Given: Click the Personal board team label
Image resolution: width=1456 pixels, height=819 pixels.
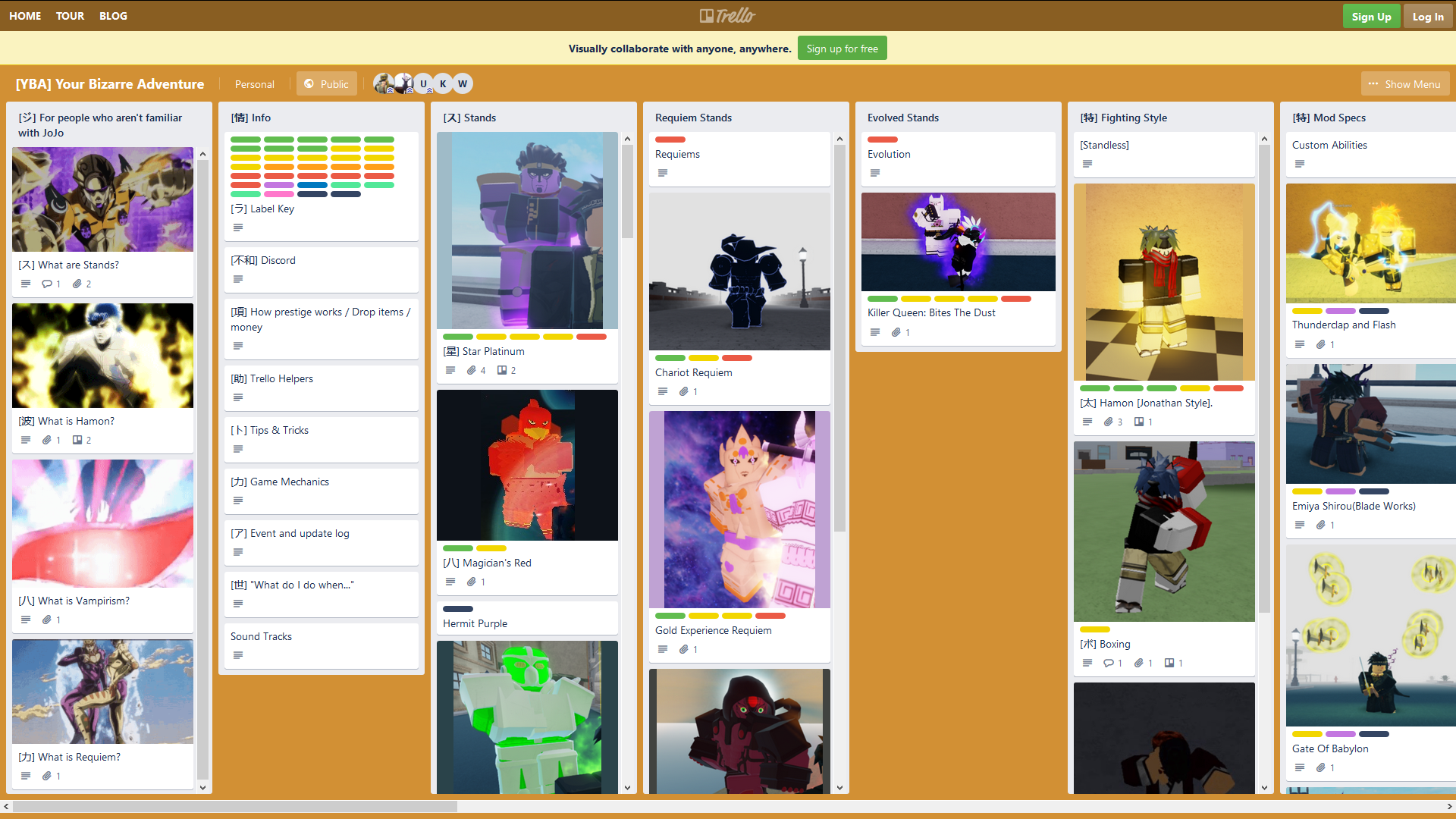Looking at the screenshot, I should (254, 83).
